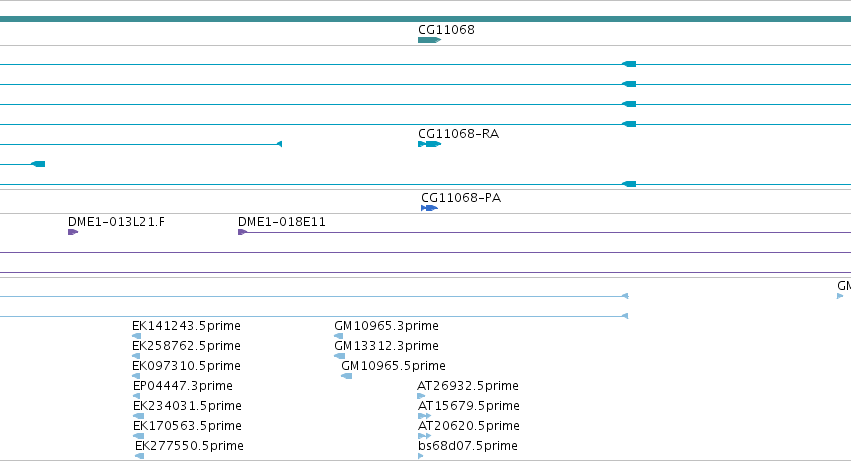This screenshot has height=461, width=851.
Task: Click the bs68d07.5prime label
Action: 468,446
